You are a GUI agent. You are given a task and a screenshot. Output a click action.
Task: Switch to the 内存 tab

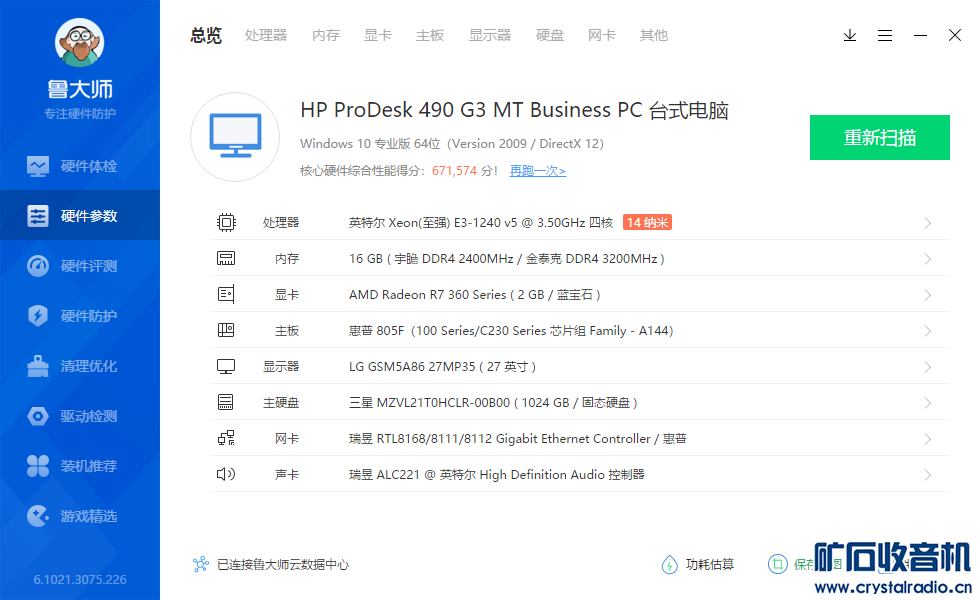pyautogui.click(x=326, y=36)
